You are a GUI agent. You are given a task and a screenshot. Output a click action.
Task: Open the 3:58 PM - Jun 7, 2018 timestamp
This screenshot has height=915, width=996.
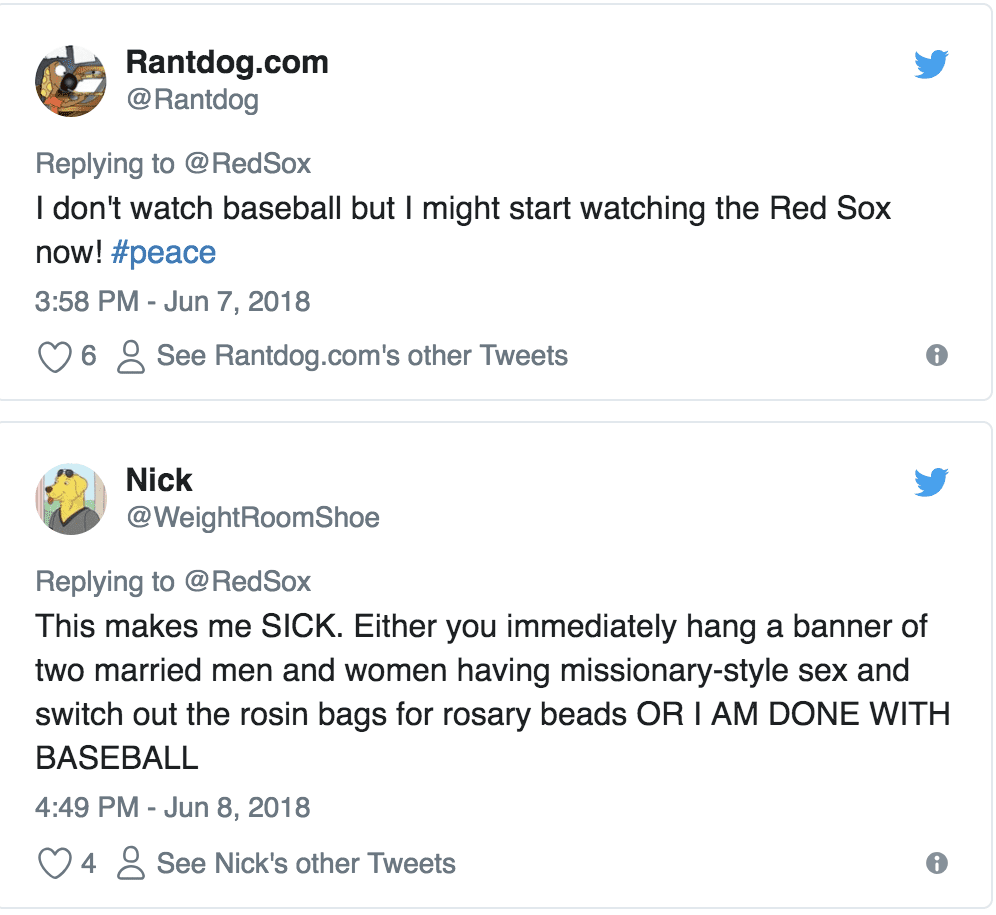pos(173,301)
